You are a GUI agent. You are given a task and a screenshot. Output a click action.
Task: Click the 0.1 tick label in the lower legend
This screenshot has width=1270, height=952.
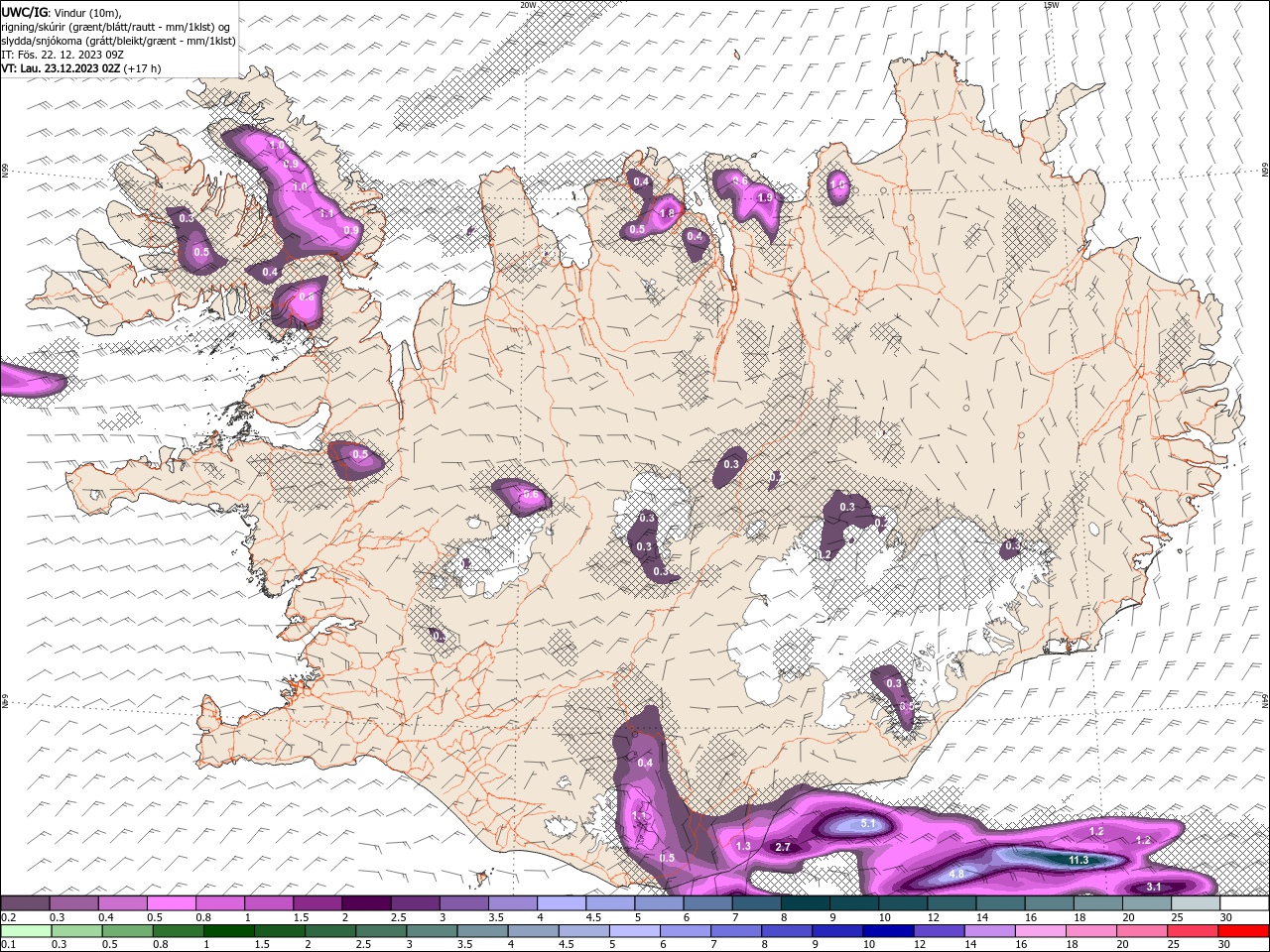(x=7, y=945)
